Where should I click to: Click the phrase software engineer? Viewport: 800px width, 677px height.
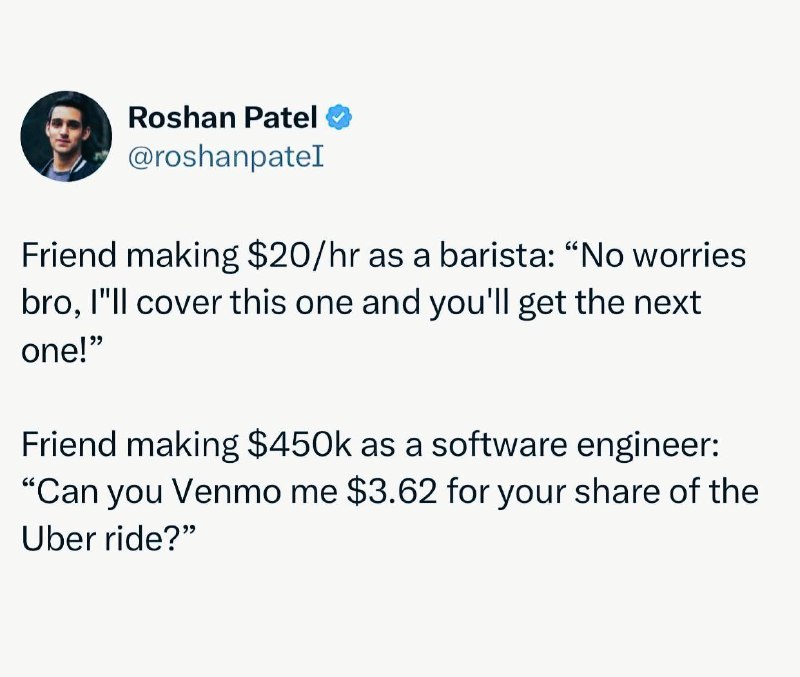(x=575, y=446)
